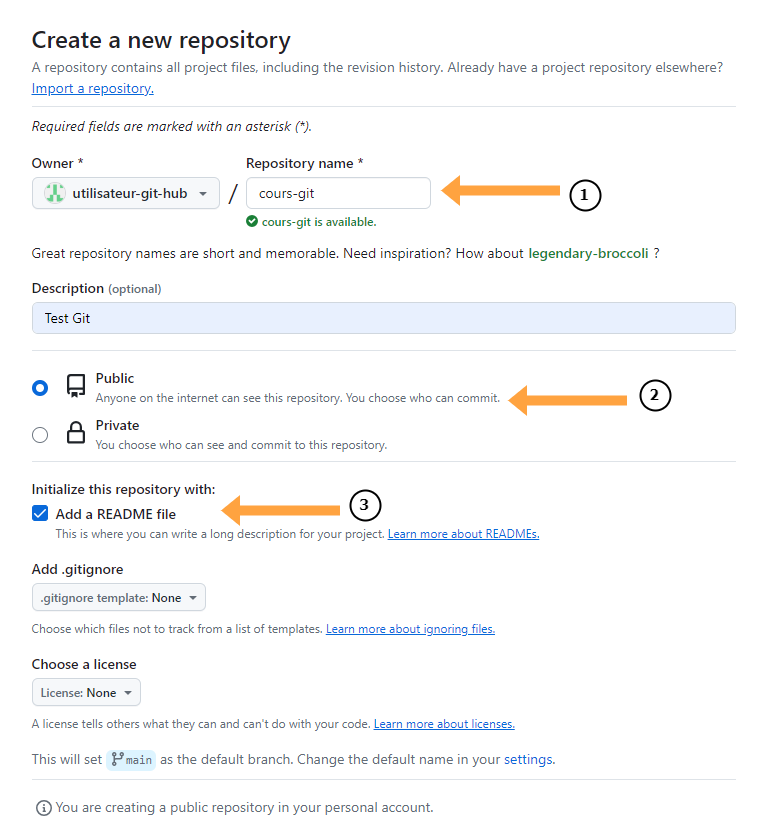Open 'Learn more about READMEs'
The height and width of the screenshot is (824, 767).
[x=463, y=533]
